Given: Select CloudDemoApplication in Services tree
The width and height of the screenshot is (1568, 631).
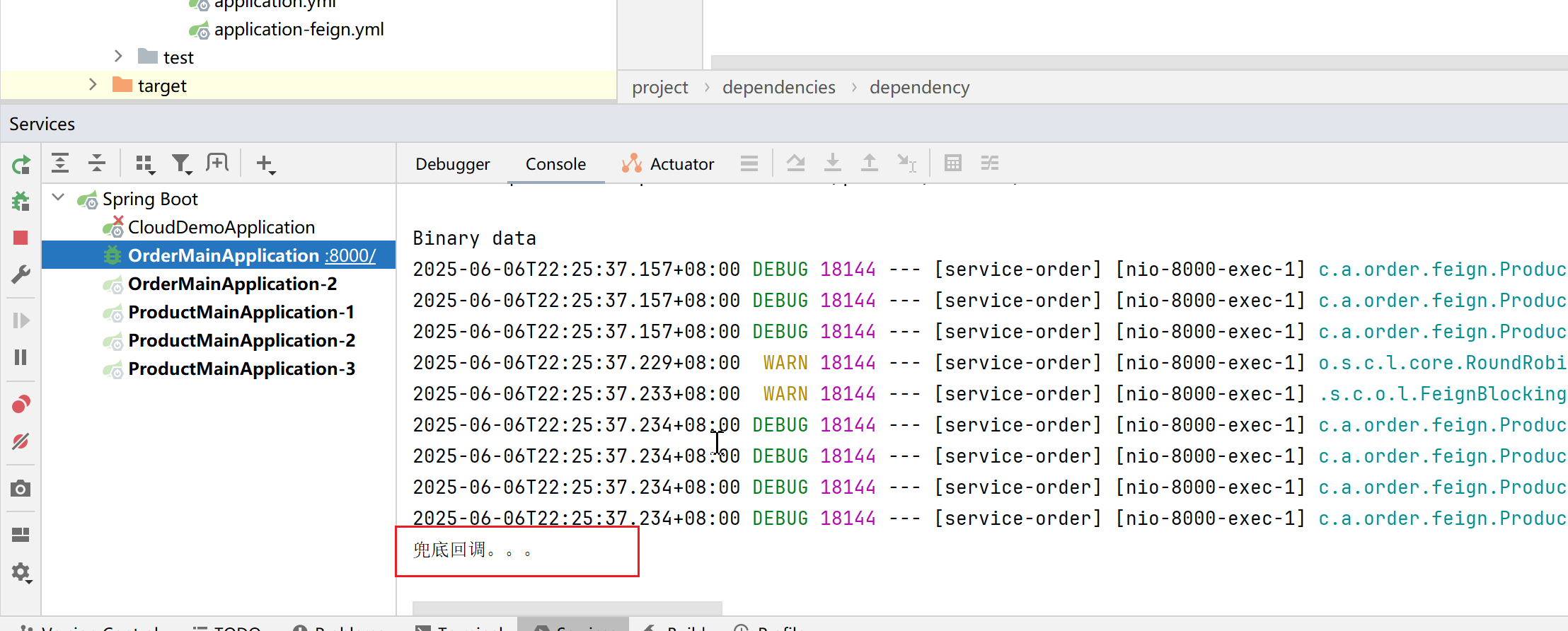Looking at the screenshot, I should coord(221,228).
